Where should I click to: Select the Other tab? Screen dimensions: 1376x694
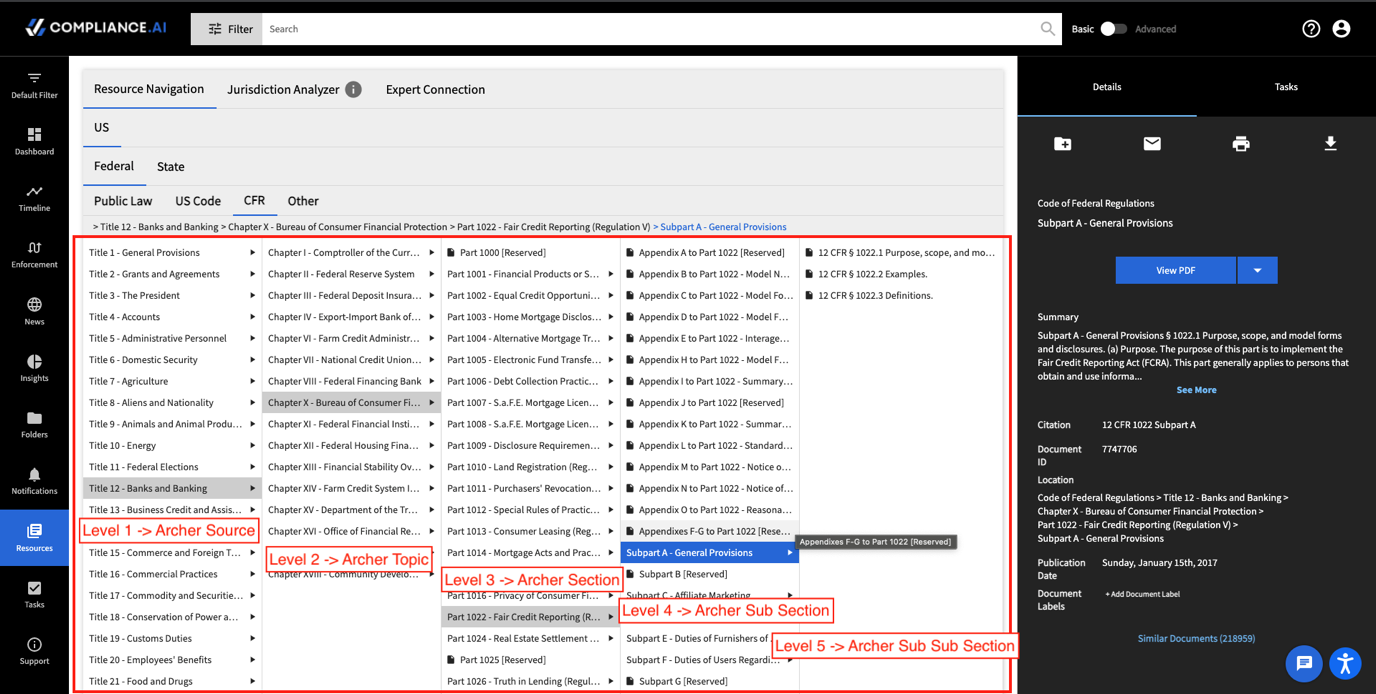(303, 201)
